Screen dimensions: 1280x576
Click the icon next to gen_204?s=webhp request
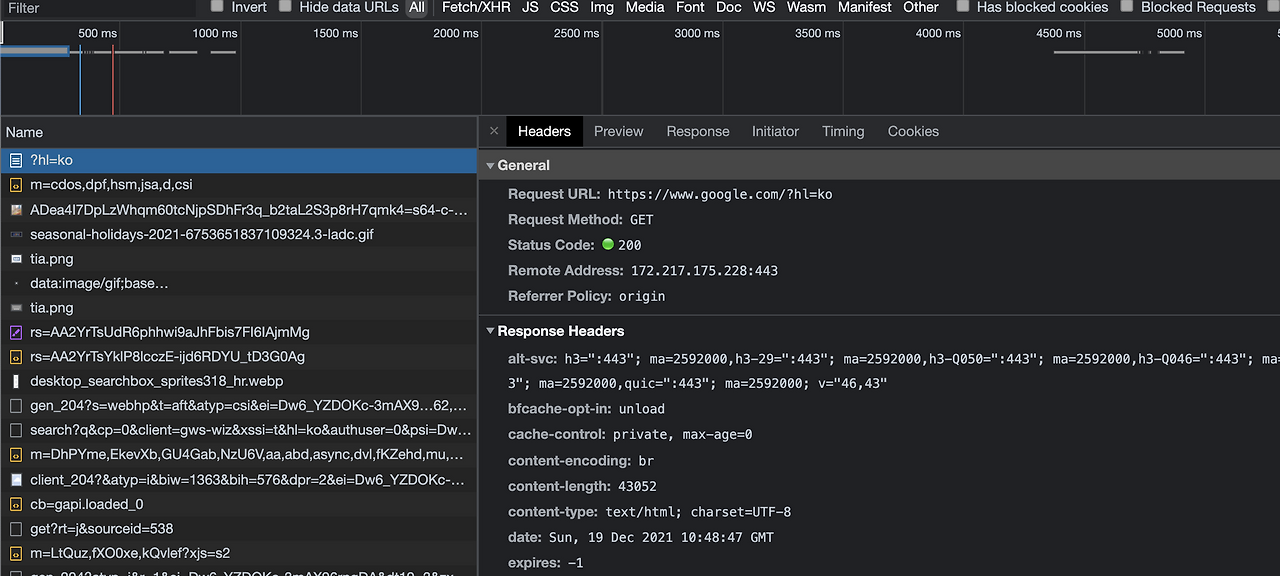(x=16, y=406)
